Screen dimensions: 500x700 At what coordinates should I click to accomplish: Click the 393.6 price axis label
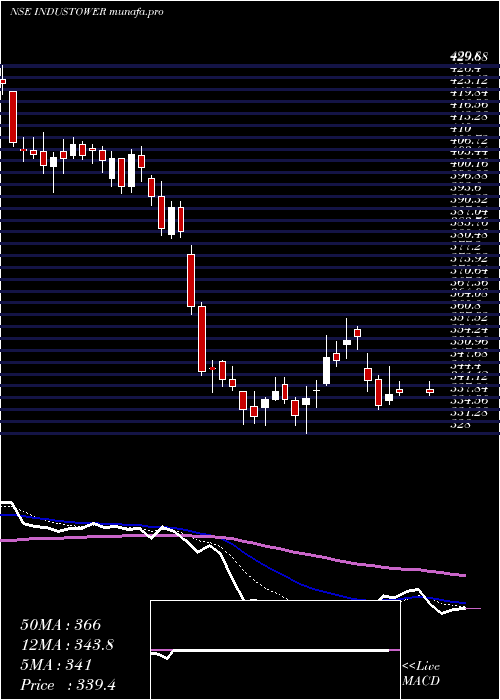coord(465,188)
